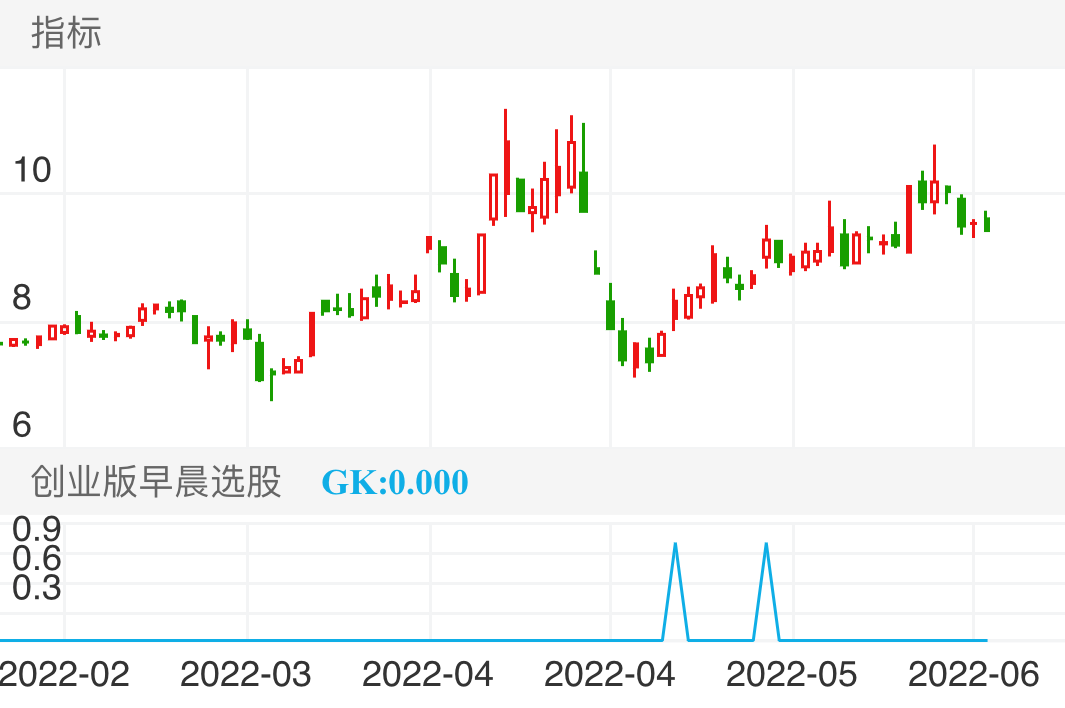Image resolution: width=1065 pixels, height=708 pixels.
Task: Click the GK:0.000 indicator value
Action: point(394,483)
